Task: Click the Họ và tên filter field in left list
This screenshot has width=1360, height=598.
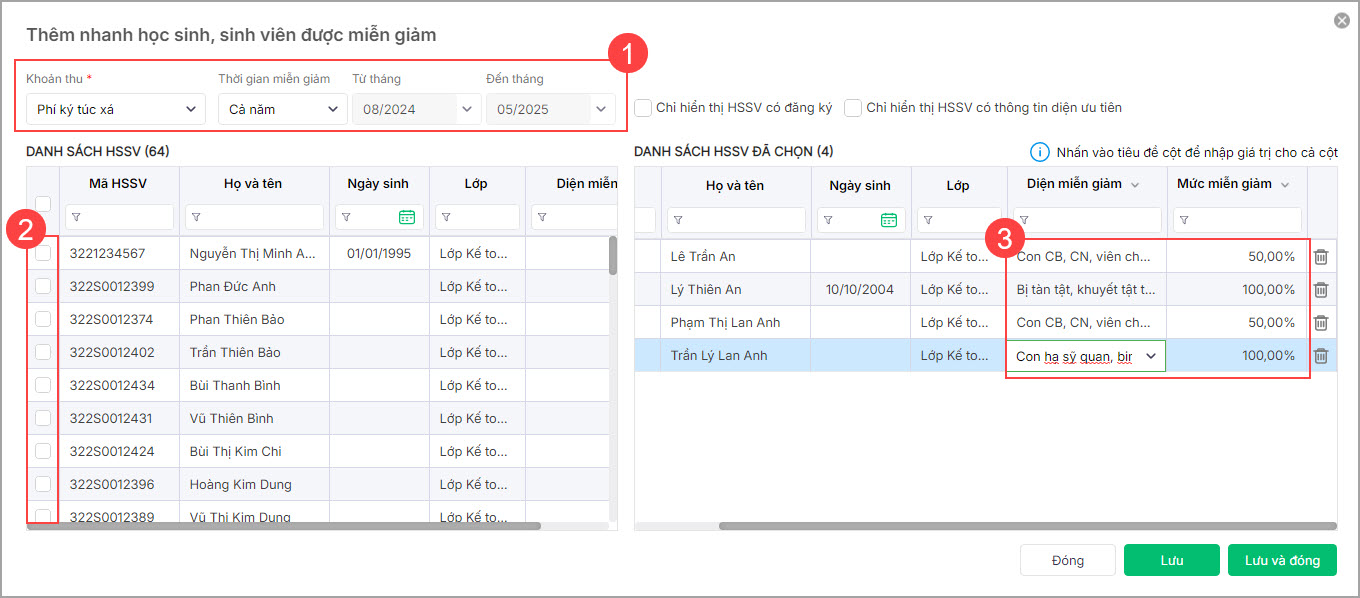Action: point(255,217)
